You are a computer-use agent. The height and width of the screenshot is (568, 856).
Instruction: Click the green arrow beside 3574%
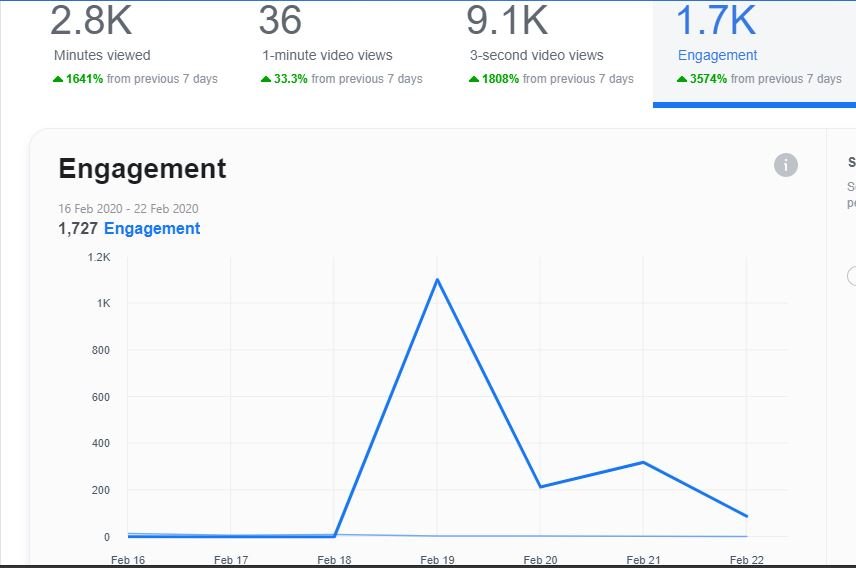pos(682,79)
